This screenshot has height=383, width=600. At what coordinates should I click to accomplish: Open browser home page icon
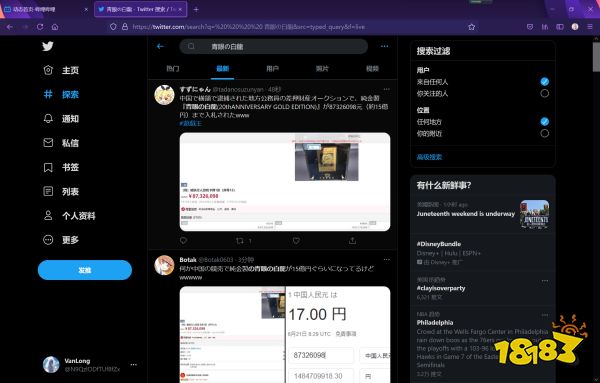(55, 27)
